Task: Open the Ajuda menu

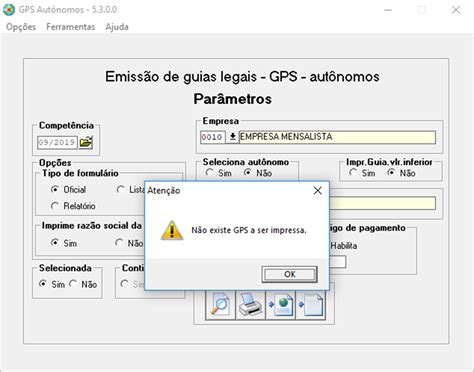Action: pos(117,27)
